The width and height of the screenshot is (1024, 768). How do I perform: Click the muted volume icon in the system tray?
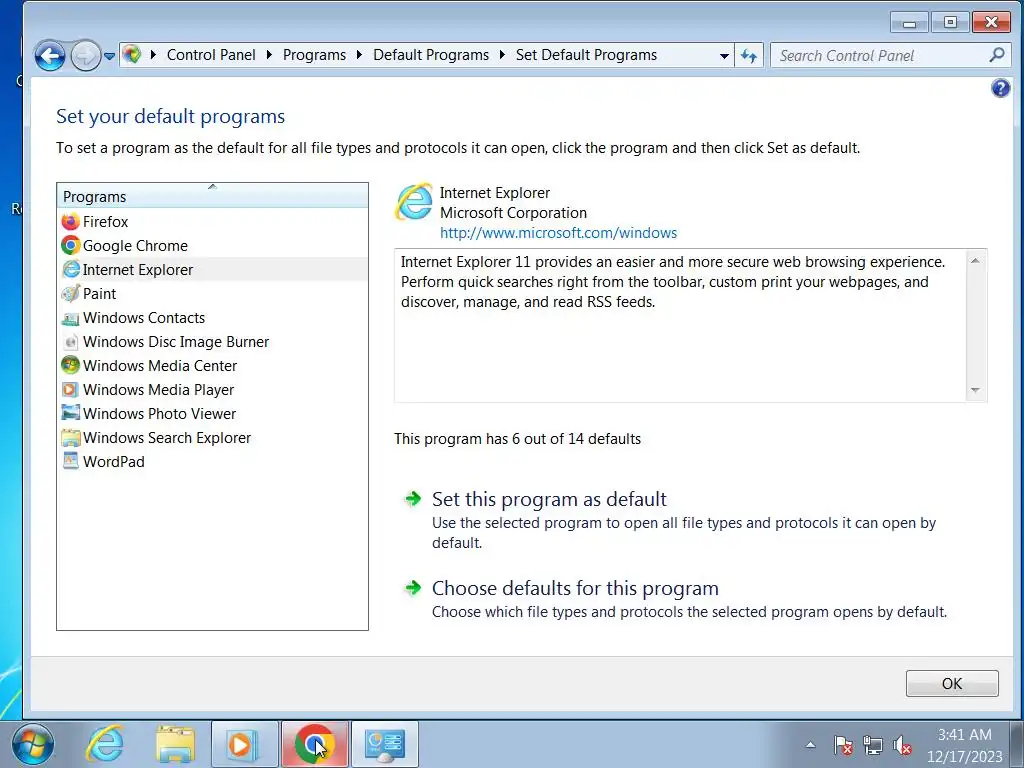(x=902, y=745)
